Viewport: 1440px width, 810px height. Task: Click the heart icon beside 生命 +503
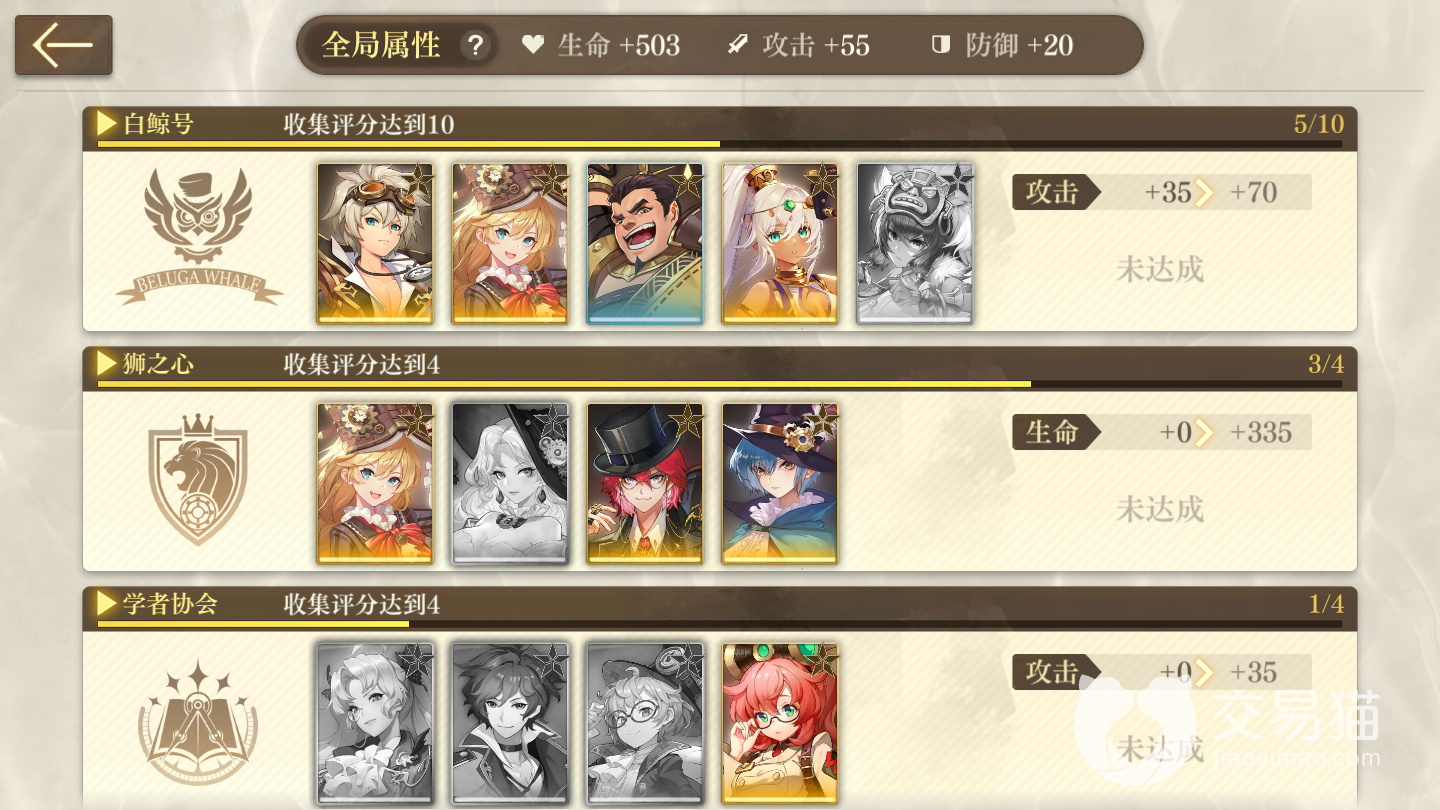(x=533, y=45)
